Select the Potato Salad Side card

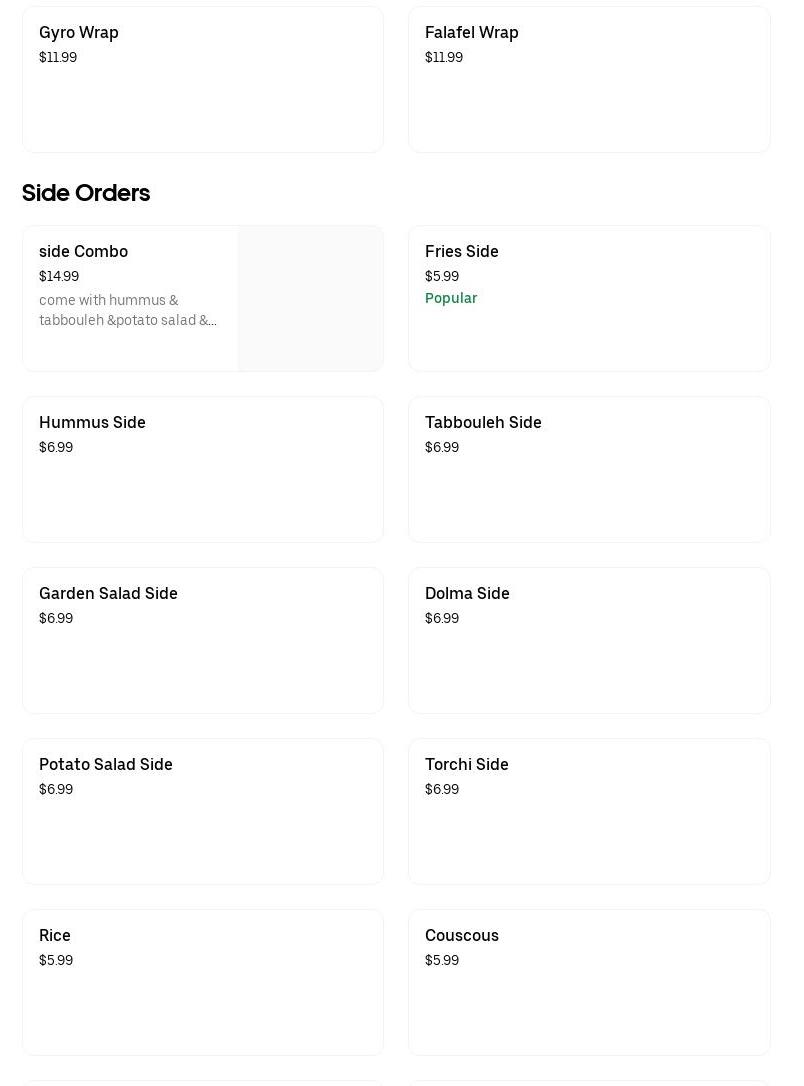click(202, 811)
